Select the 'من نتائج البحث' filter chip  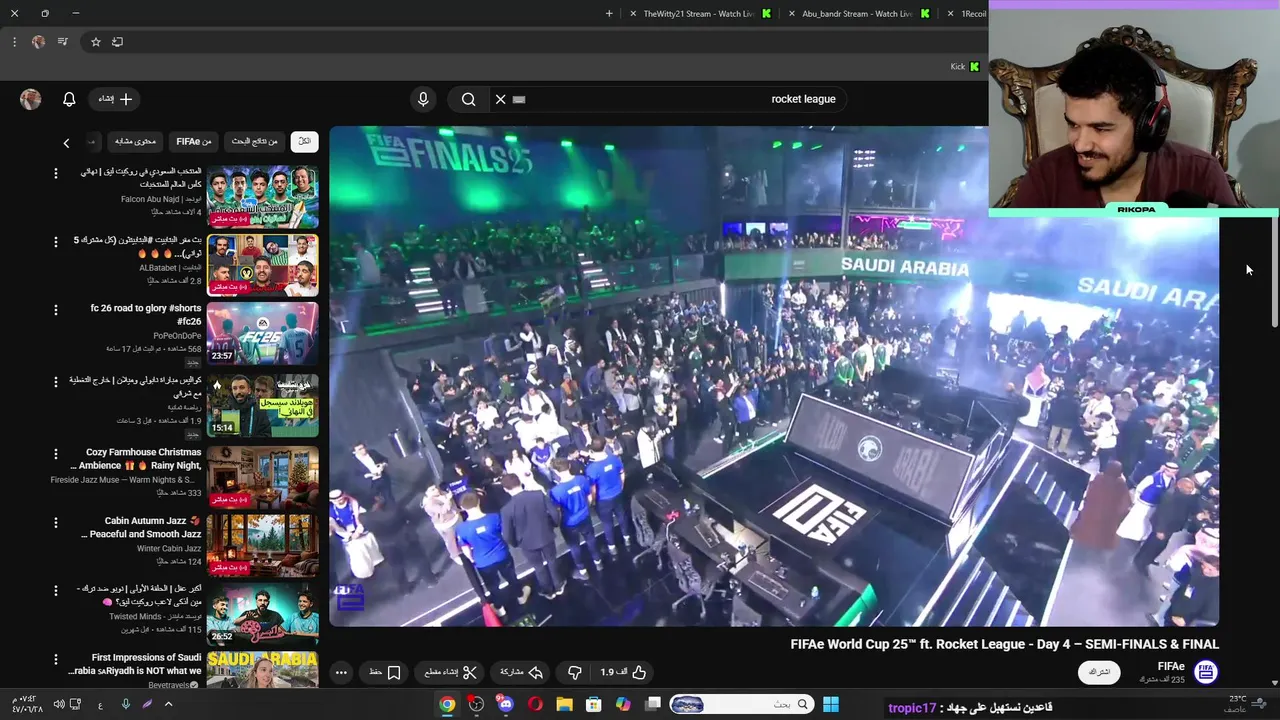pos(255,142)
